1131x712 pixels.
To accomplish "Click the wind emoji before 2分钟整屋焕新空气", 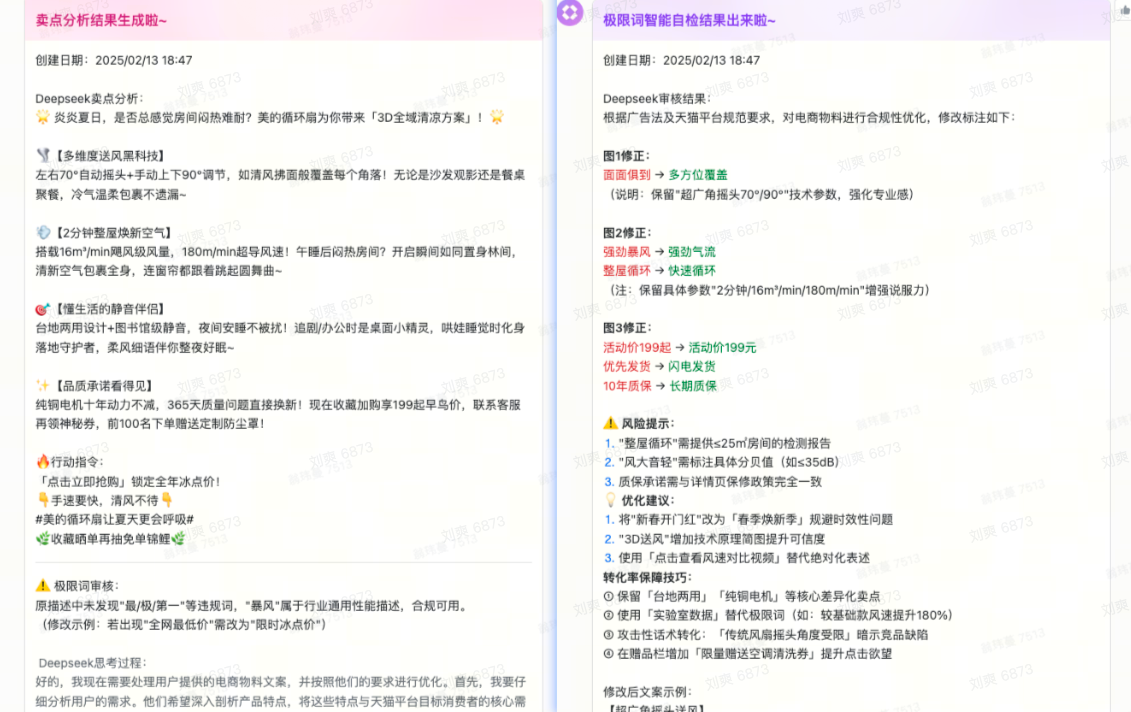I will click(43, 233).
